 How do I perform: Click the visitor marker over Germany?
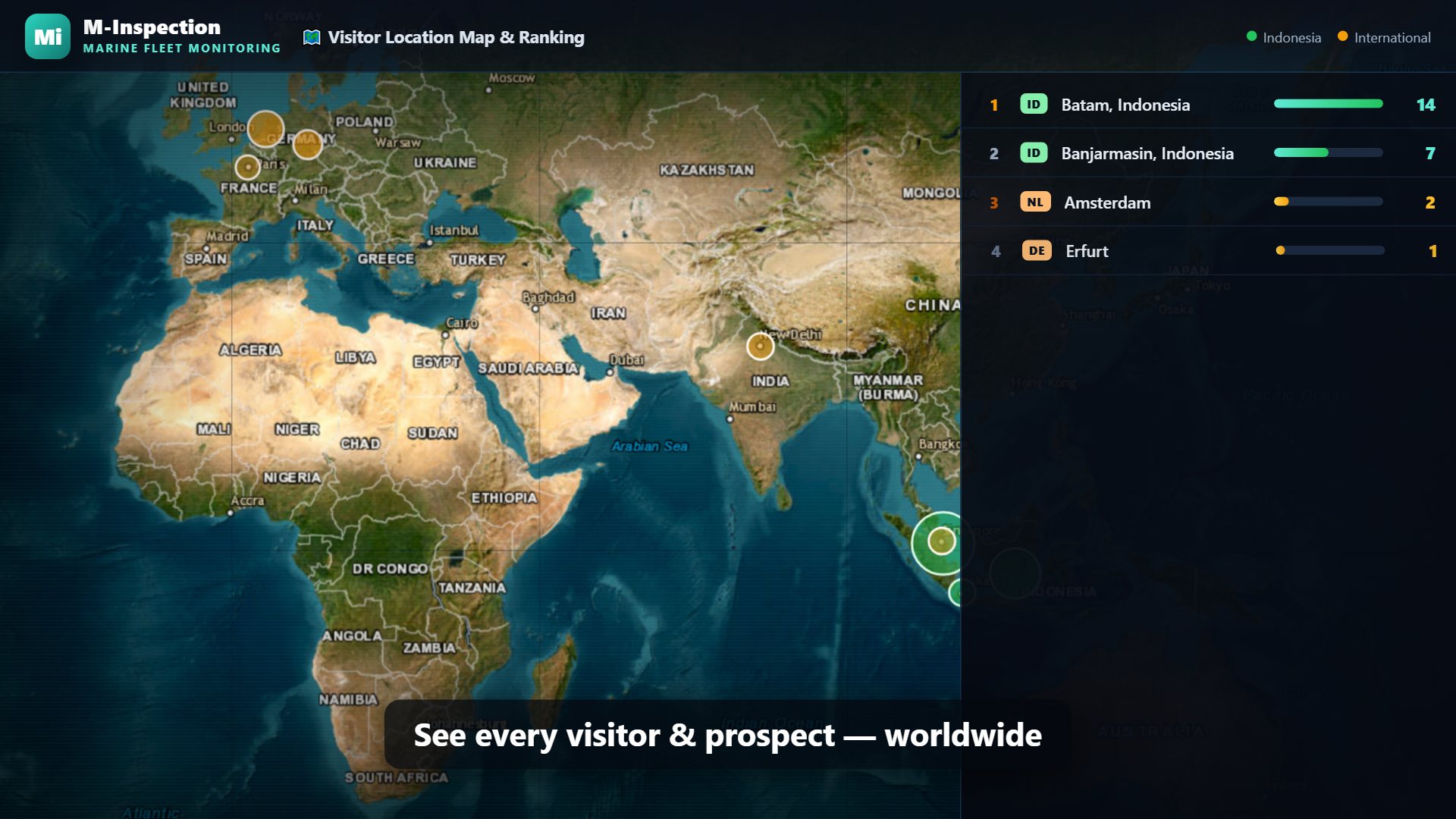pos(307,144)
